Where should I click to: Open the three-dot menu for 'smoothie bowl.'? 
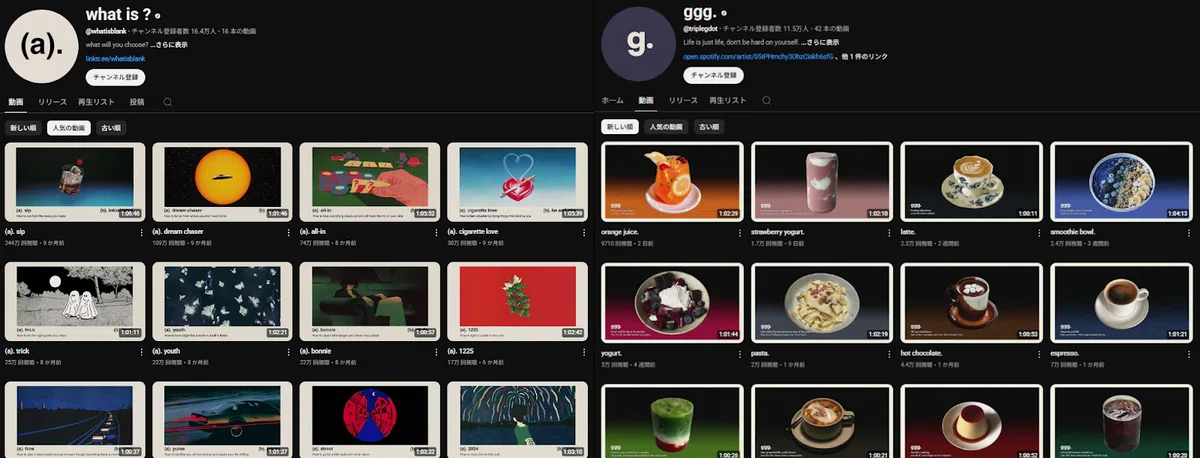pos(1189,232)
